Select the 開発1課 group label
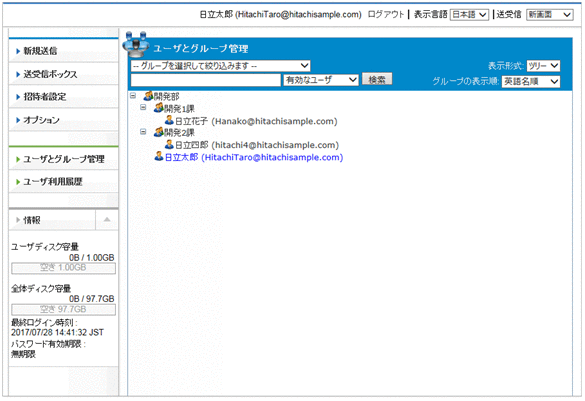 tap(179, 109)
